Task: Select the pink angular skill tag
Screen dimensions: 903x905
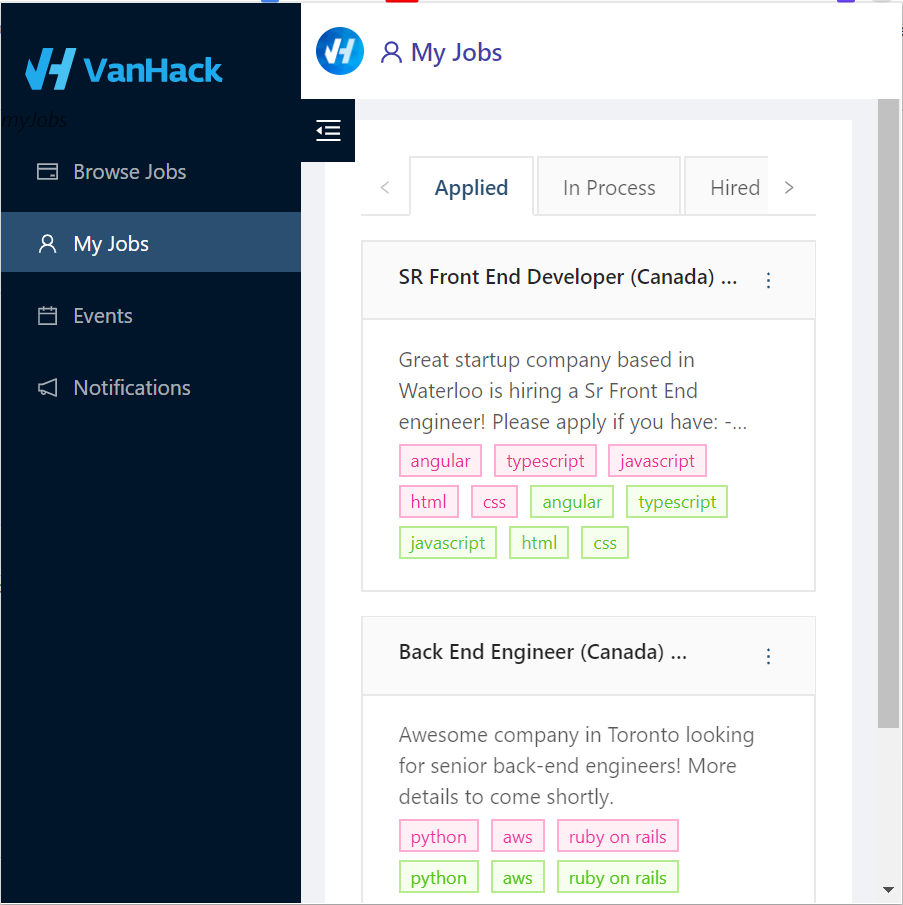Action: 440,460
